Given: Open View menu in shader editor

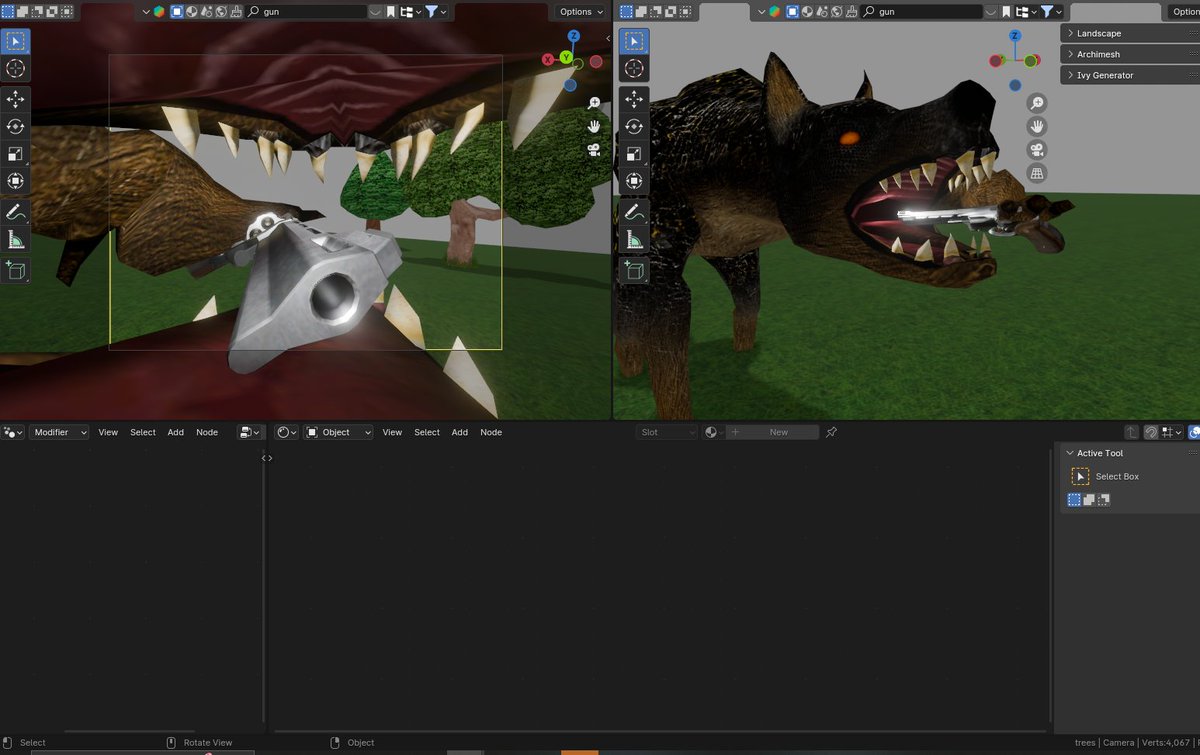Looking at the screenshot, I should tap(392, 432).
